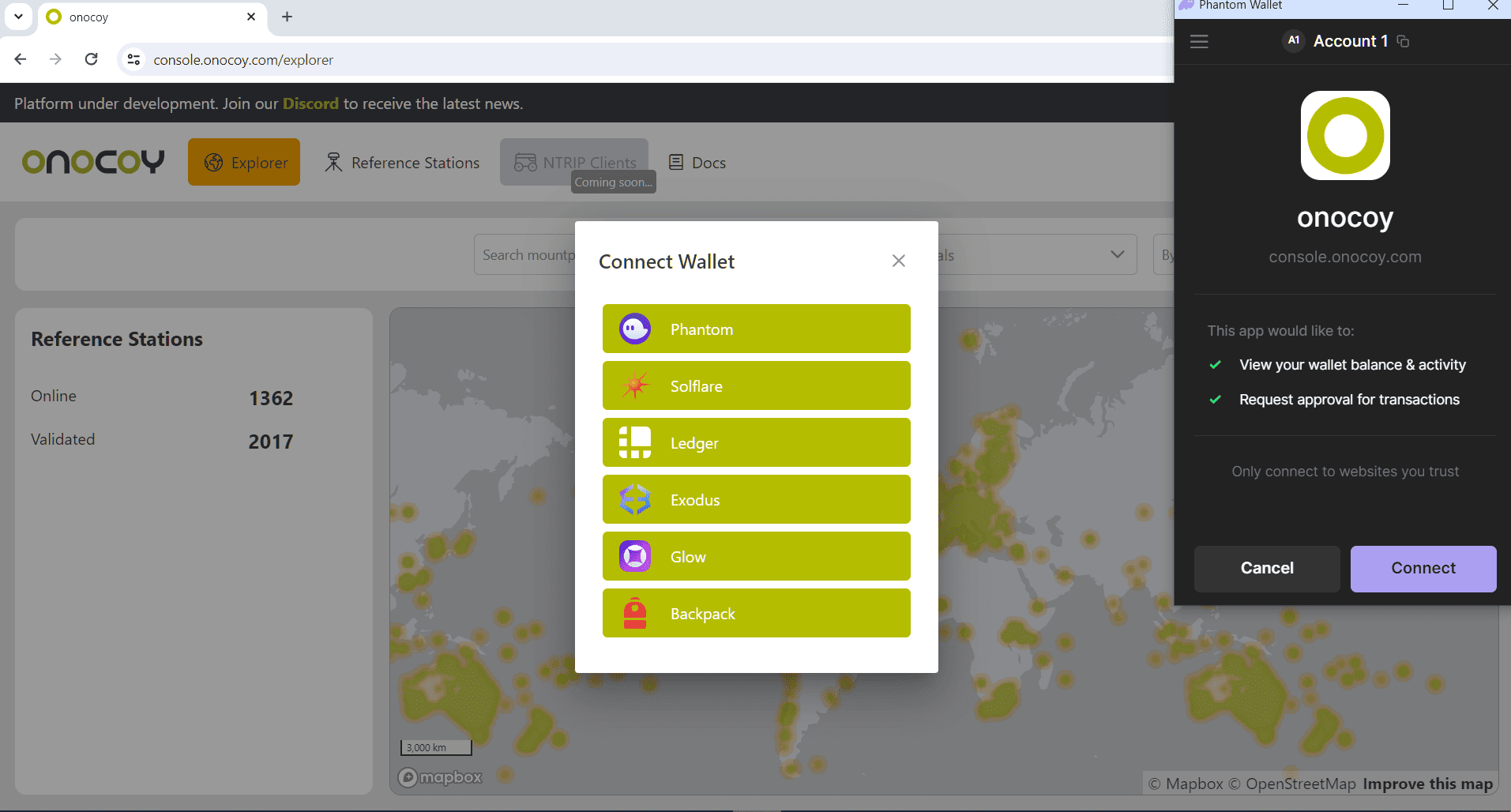Choose the Ledger wallet option

[756, 442]
